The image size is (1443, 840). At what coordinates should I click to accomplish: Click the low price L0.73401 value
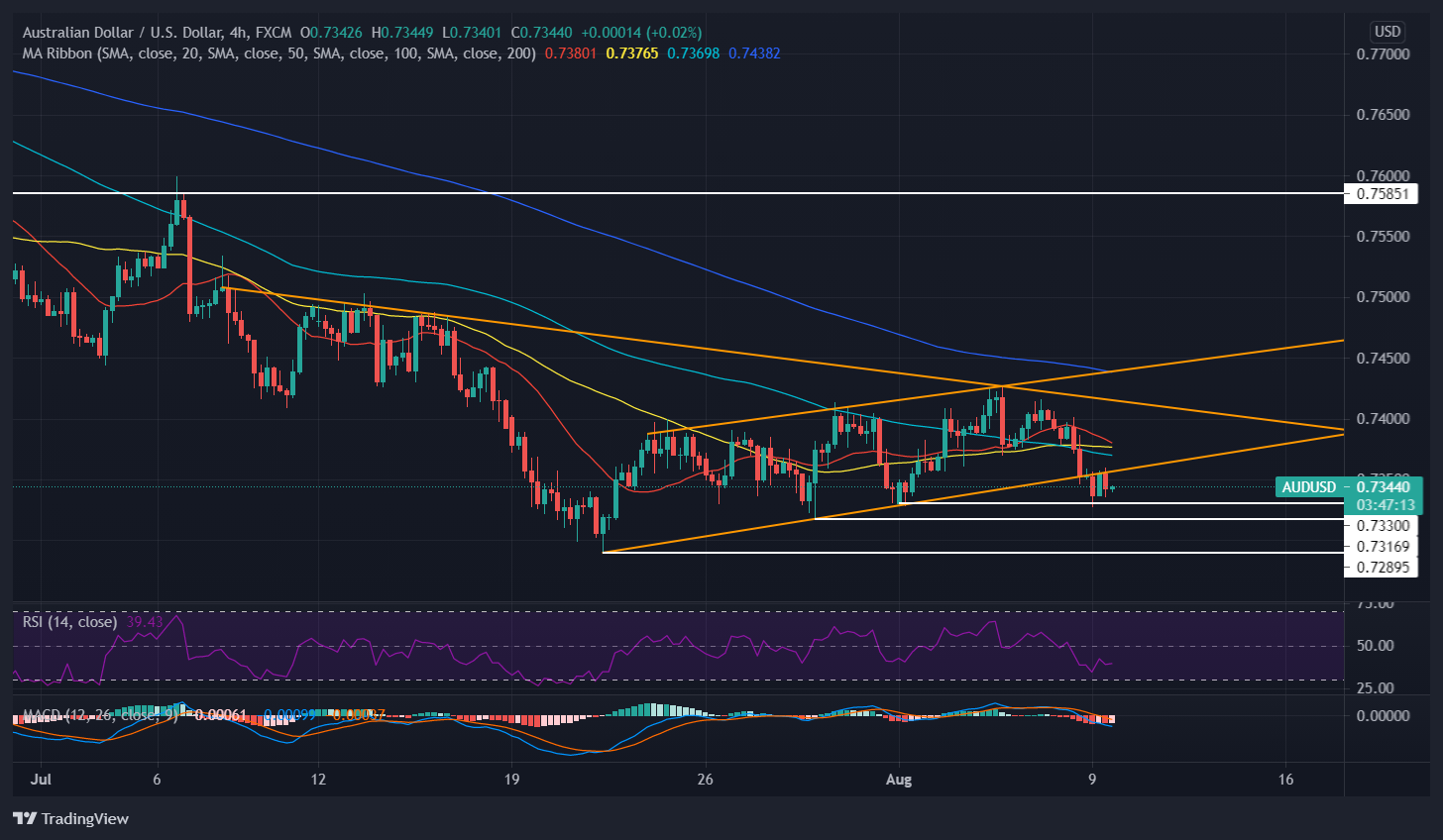click(472, 33)
